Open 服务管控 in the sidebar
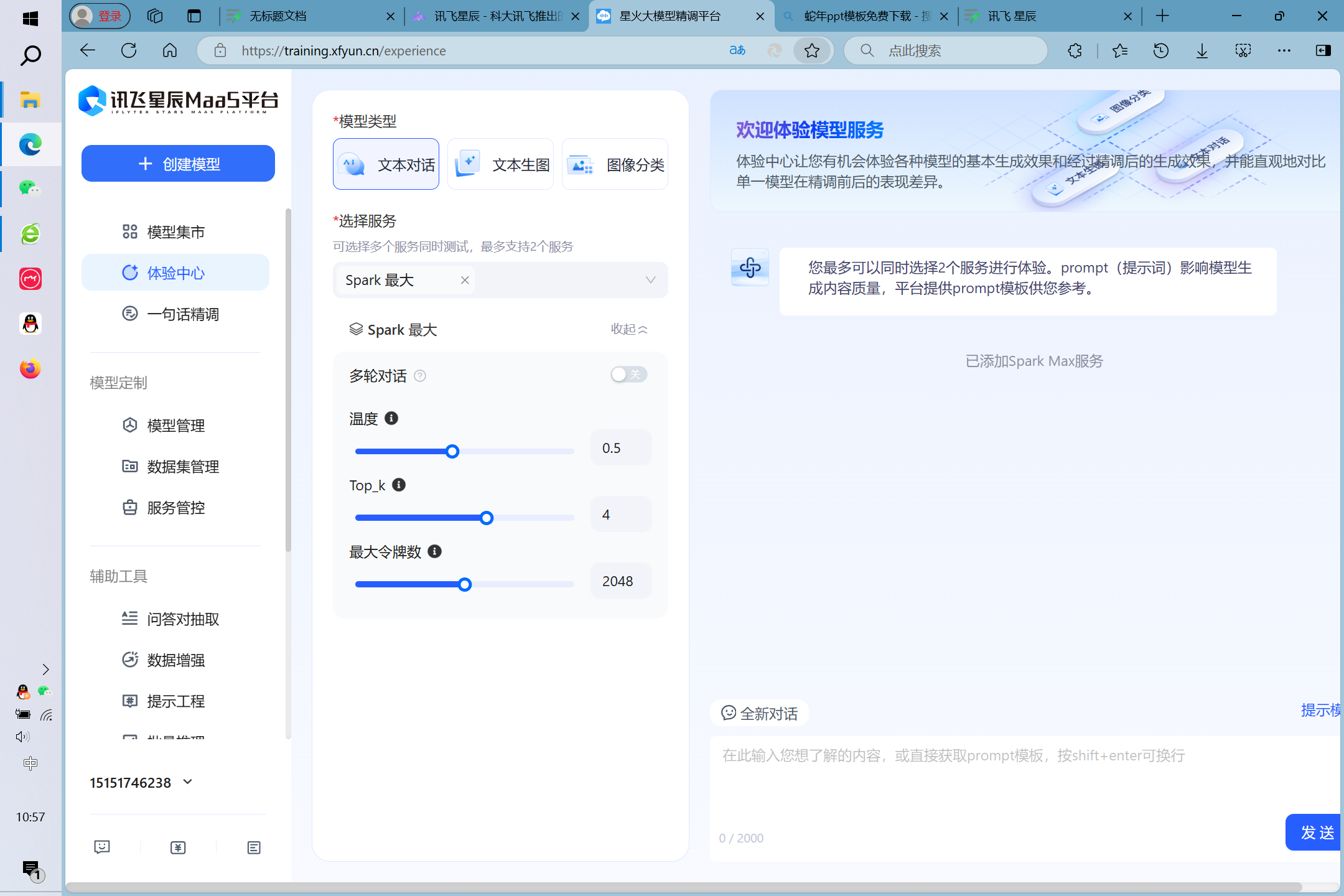Viewport: 1344px width, 896px height. pyautogui.click(x=175, y=508)
